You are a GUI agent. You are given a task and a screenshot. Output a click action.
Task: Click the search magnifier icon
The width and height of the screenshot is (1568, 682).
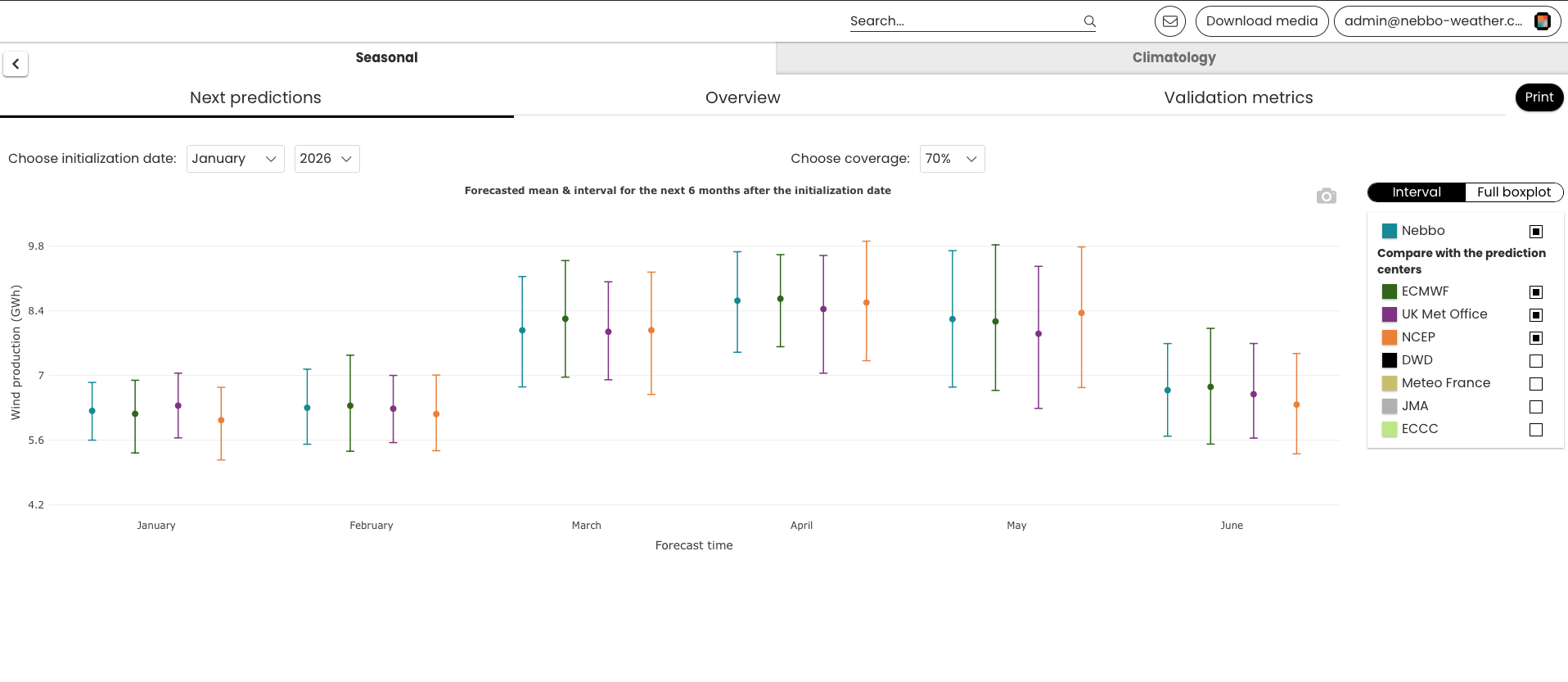1089,21
